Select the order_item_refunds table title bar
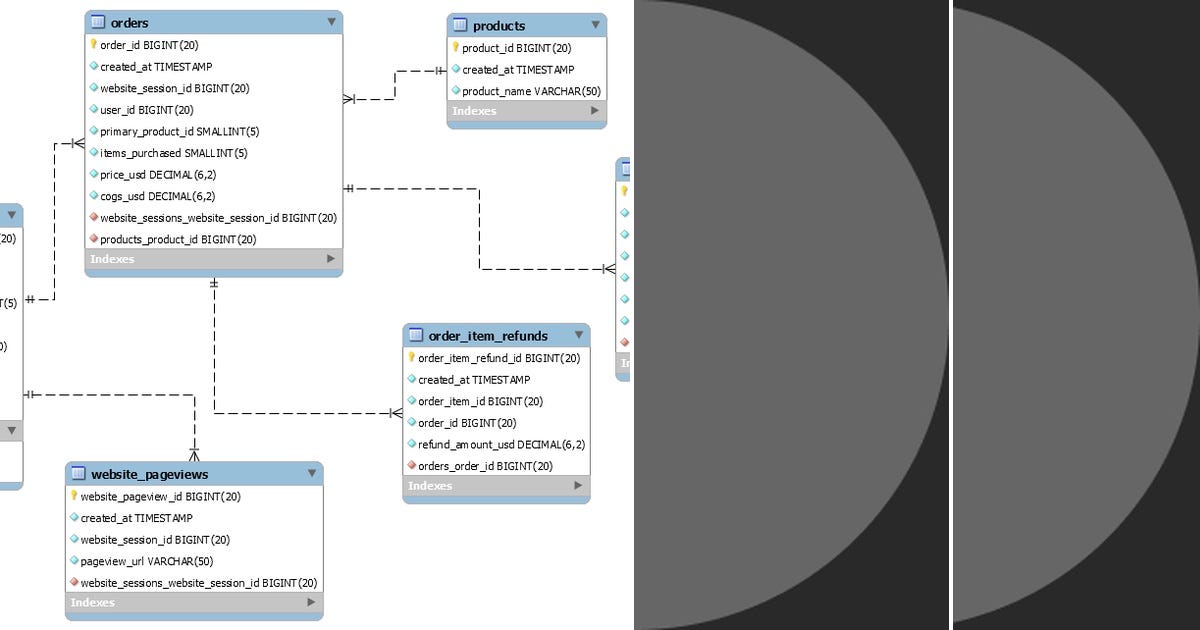The width and height of the screenshot is (1200, 630). click(x=490, y=335)
